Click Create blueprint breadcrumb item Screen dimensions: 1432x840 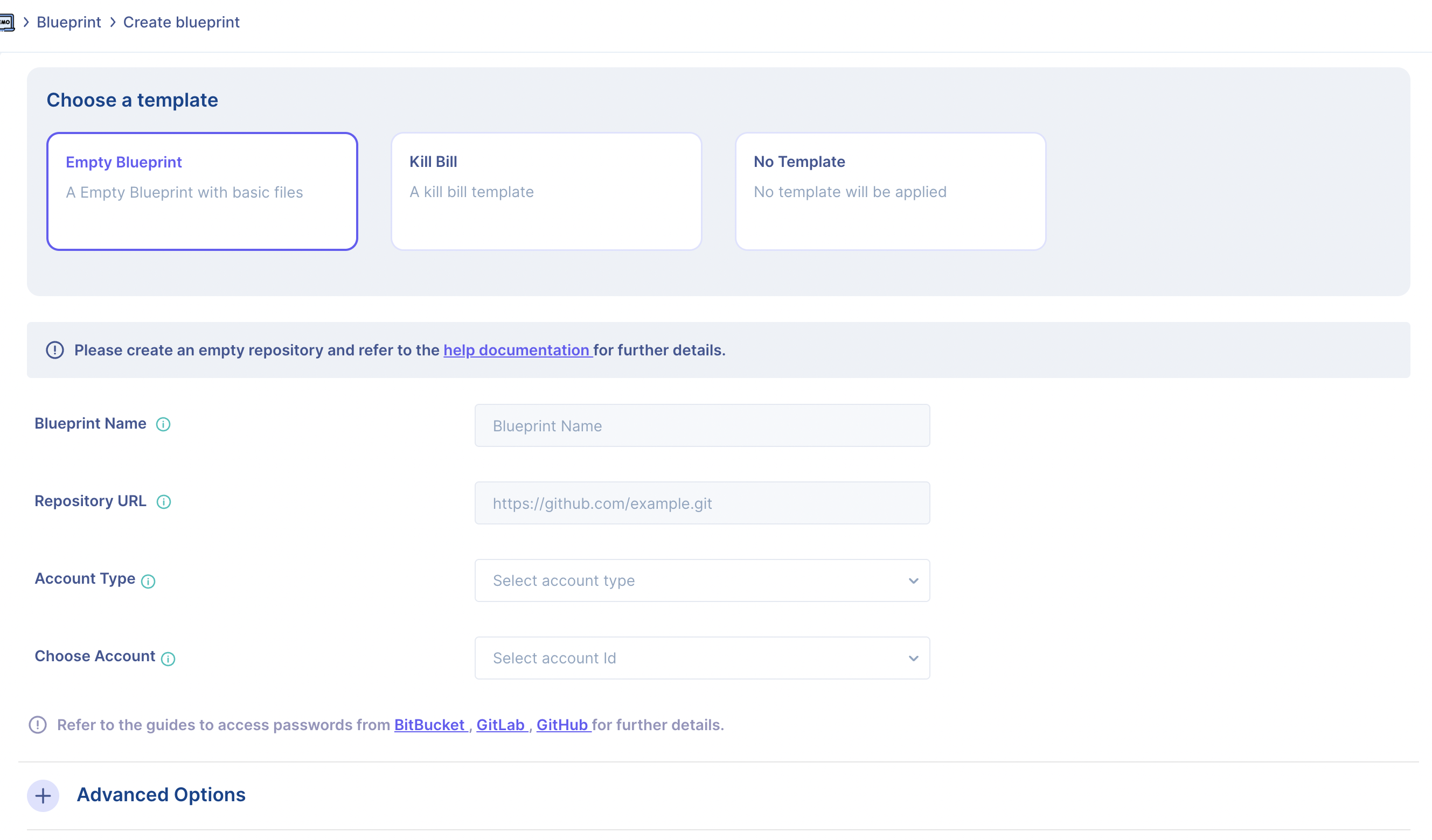(181, 22)
